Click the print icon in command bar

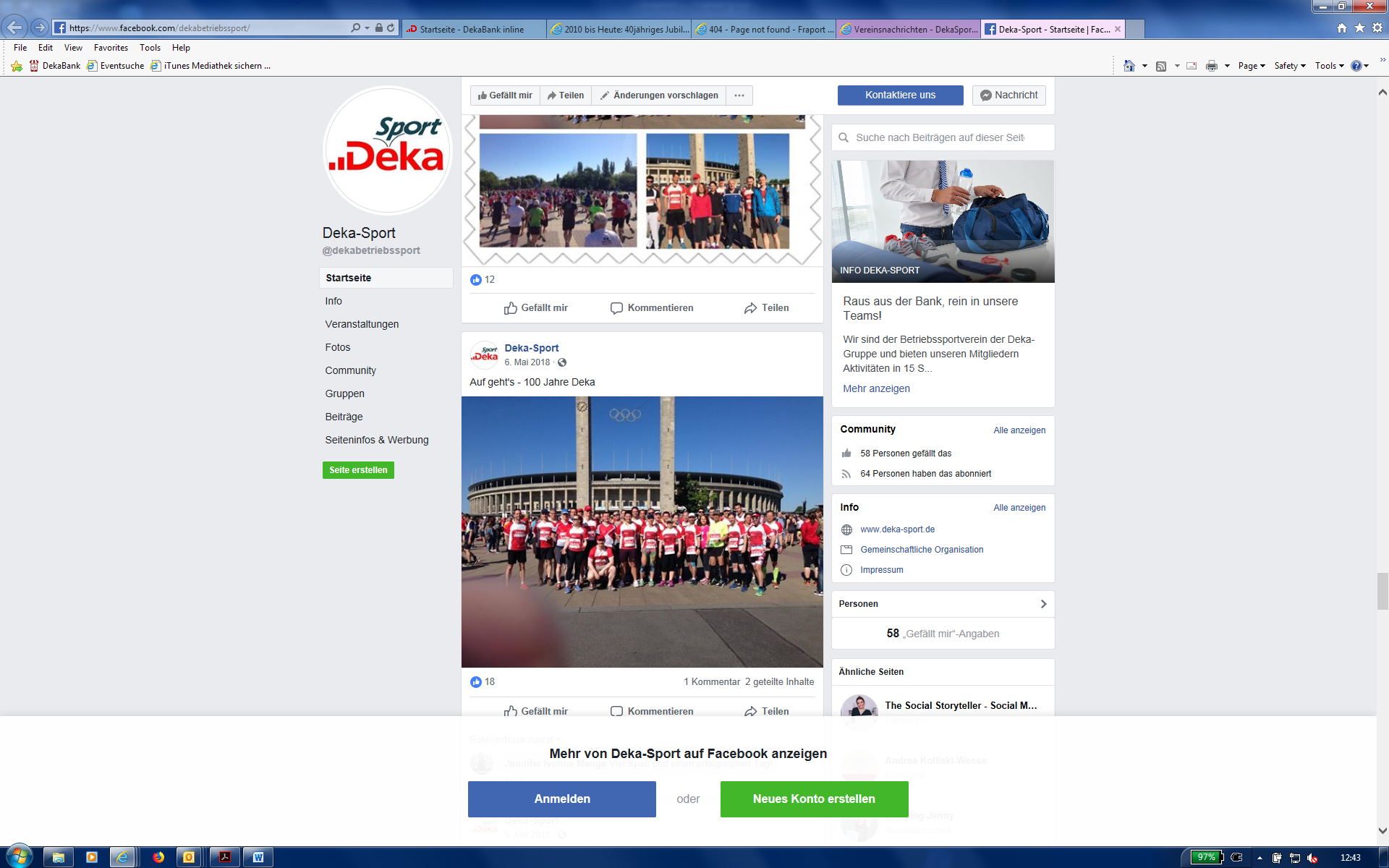pos(1211,66)
